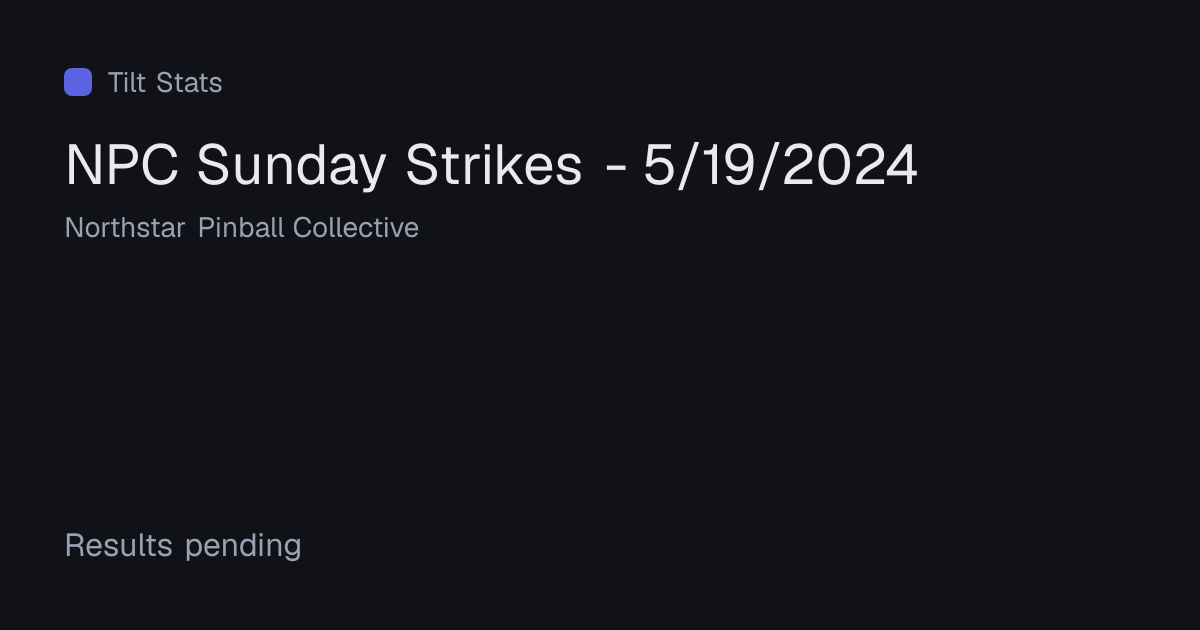Click the purple Tilt Stats logo square
The width and height of the screenshot is (1200, 630).
click(78, 82)
